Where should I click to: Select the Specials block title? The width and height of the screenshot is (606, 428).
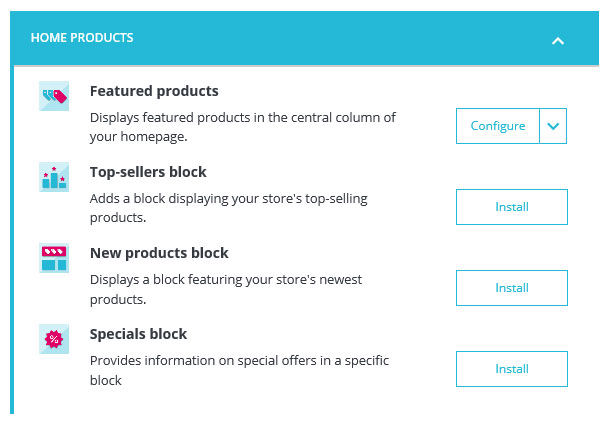tap(138, 334)
